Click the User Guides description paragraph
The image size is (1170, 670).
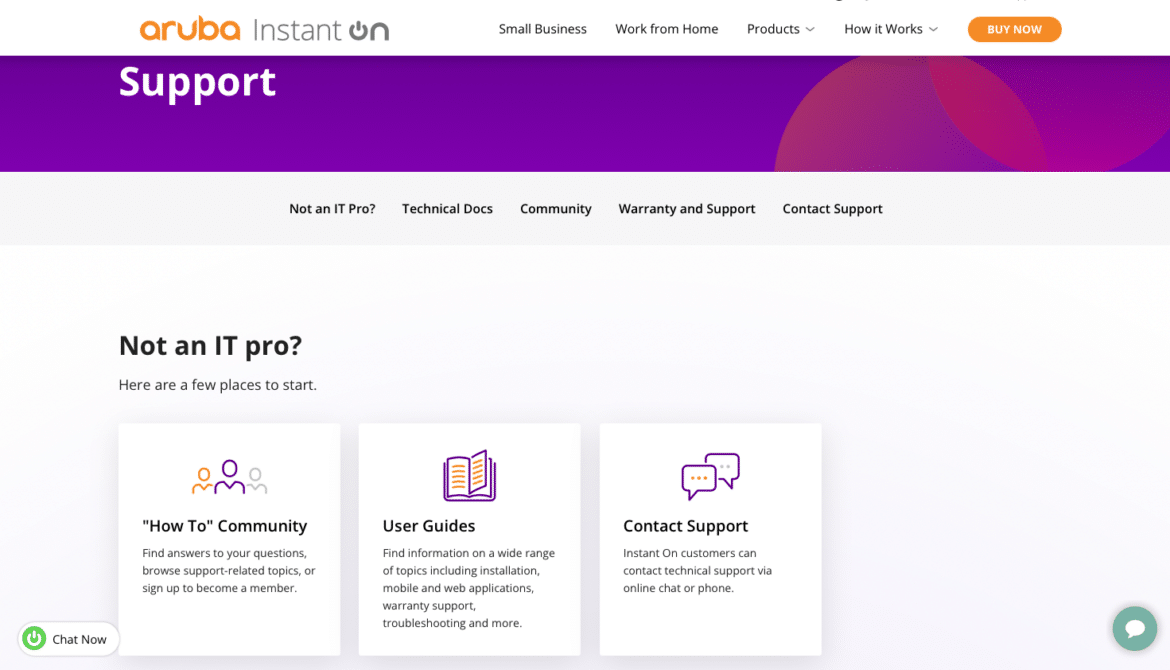tap(469, 588)
